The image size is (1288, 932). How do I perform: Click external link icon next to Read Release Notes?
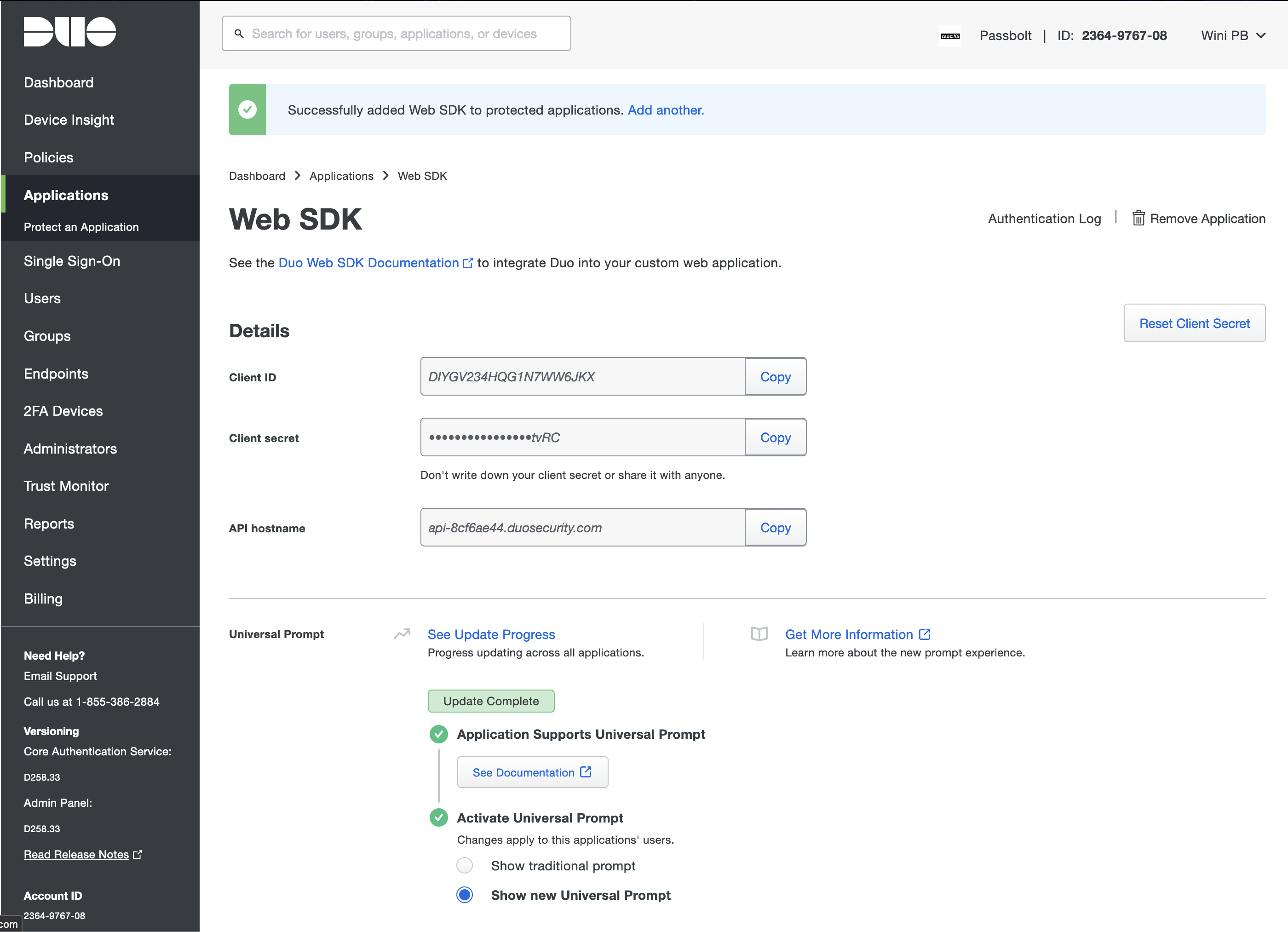click(x=138, y=854)
